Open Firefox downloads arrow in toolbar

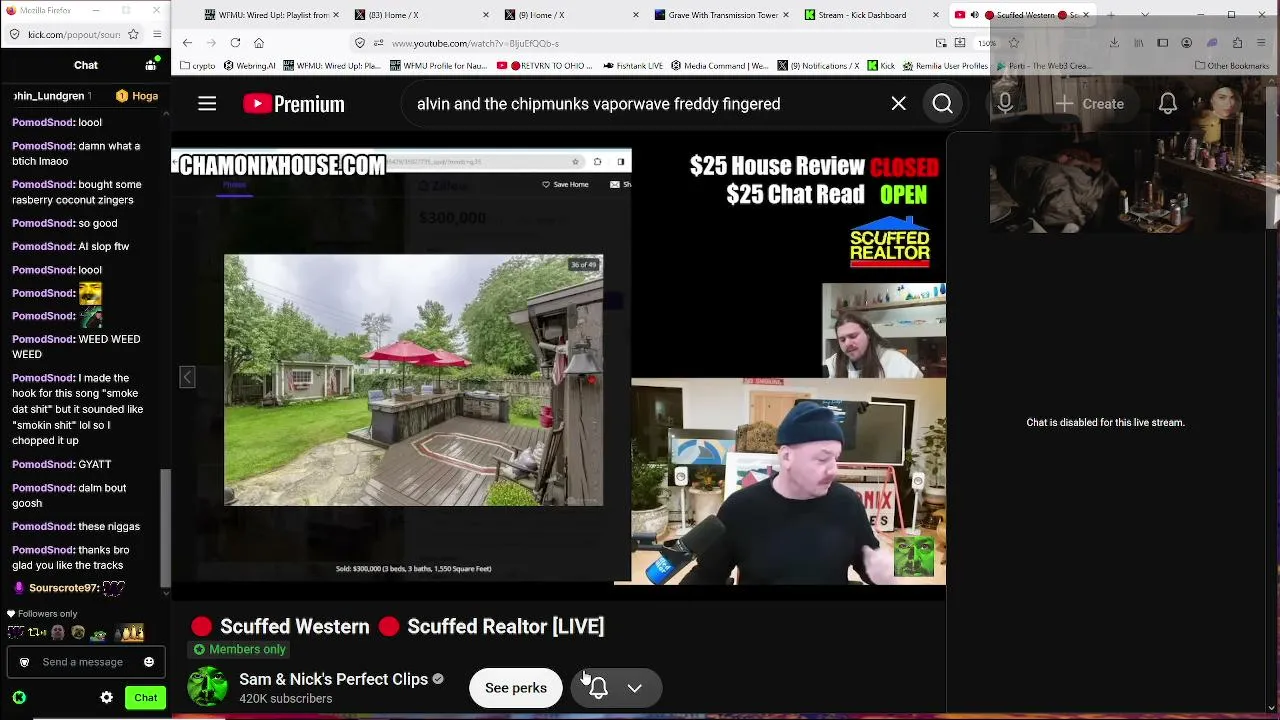pos(1114,43)
